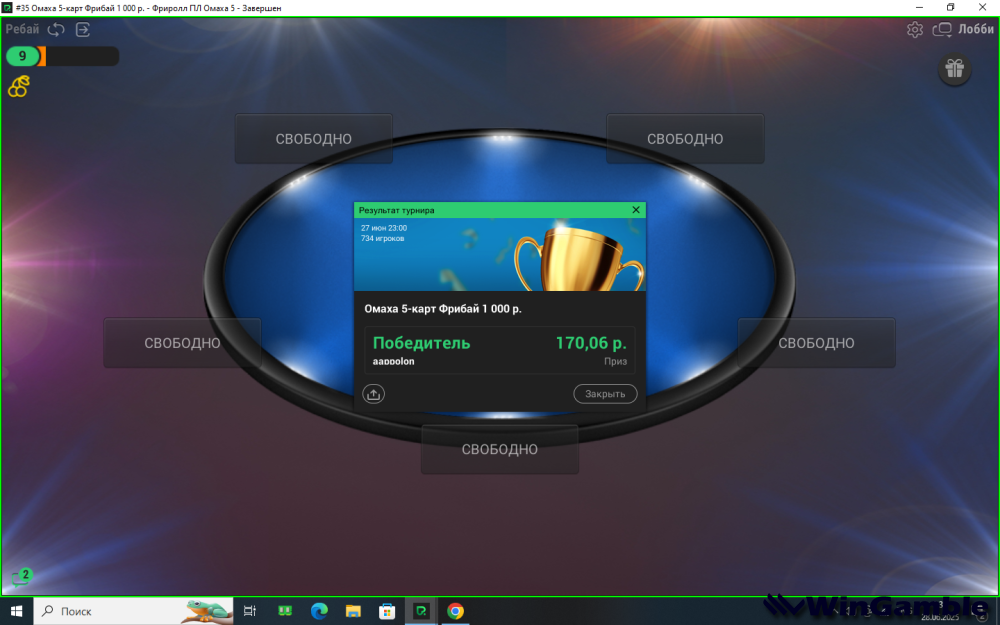Click the Лобби button
1000x625 pixels.
(x=975, y=30)
